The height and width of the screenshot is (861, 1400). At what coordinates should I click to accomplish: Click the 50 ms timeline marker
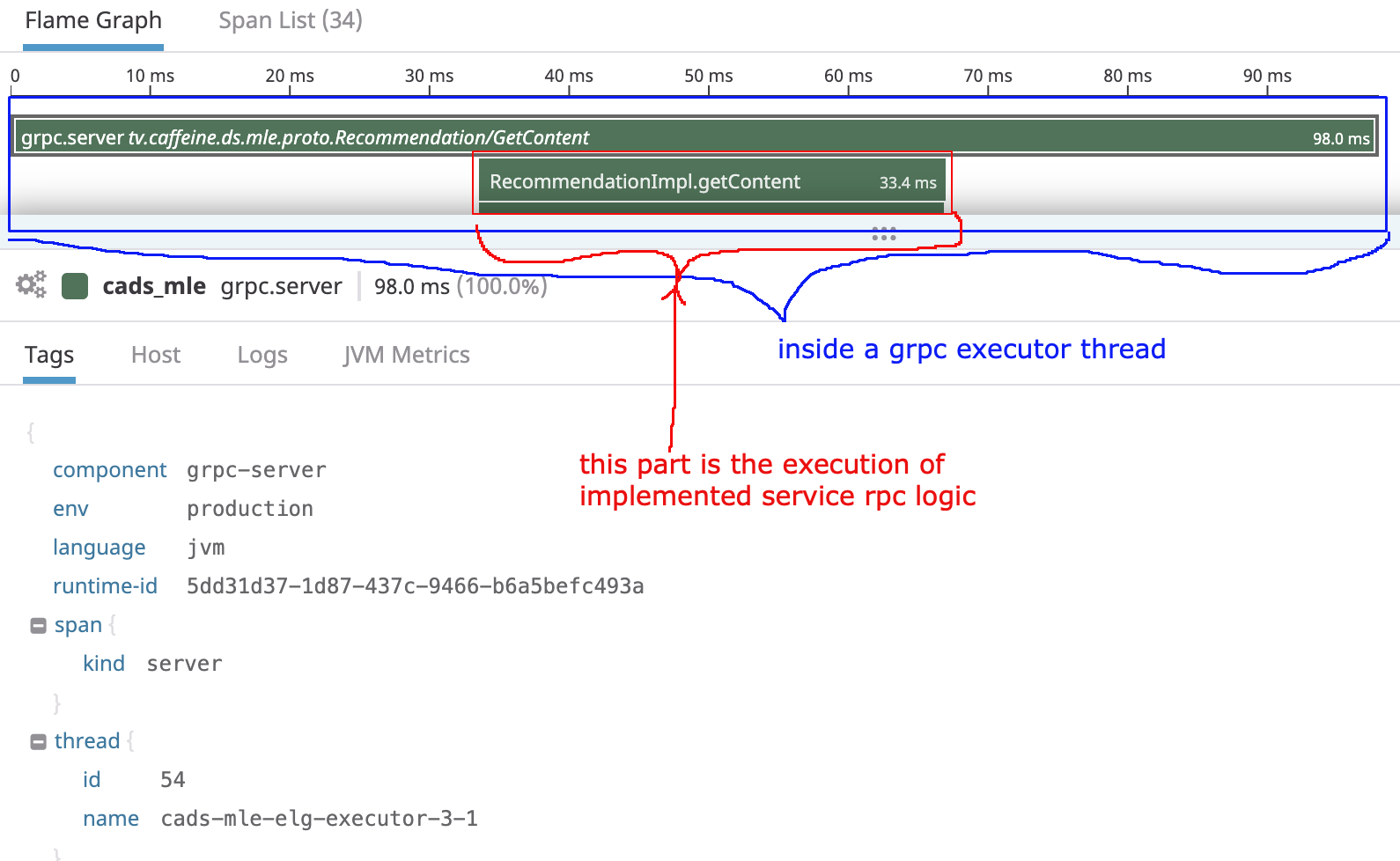coord(709,76)
